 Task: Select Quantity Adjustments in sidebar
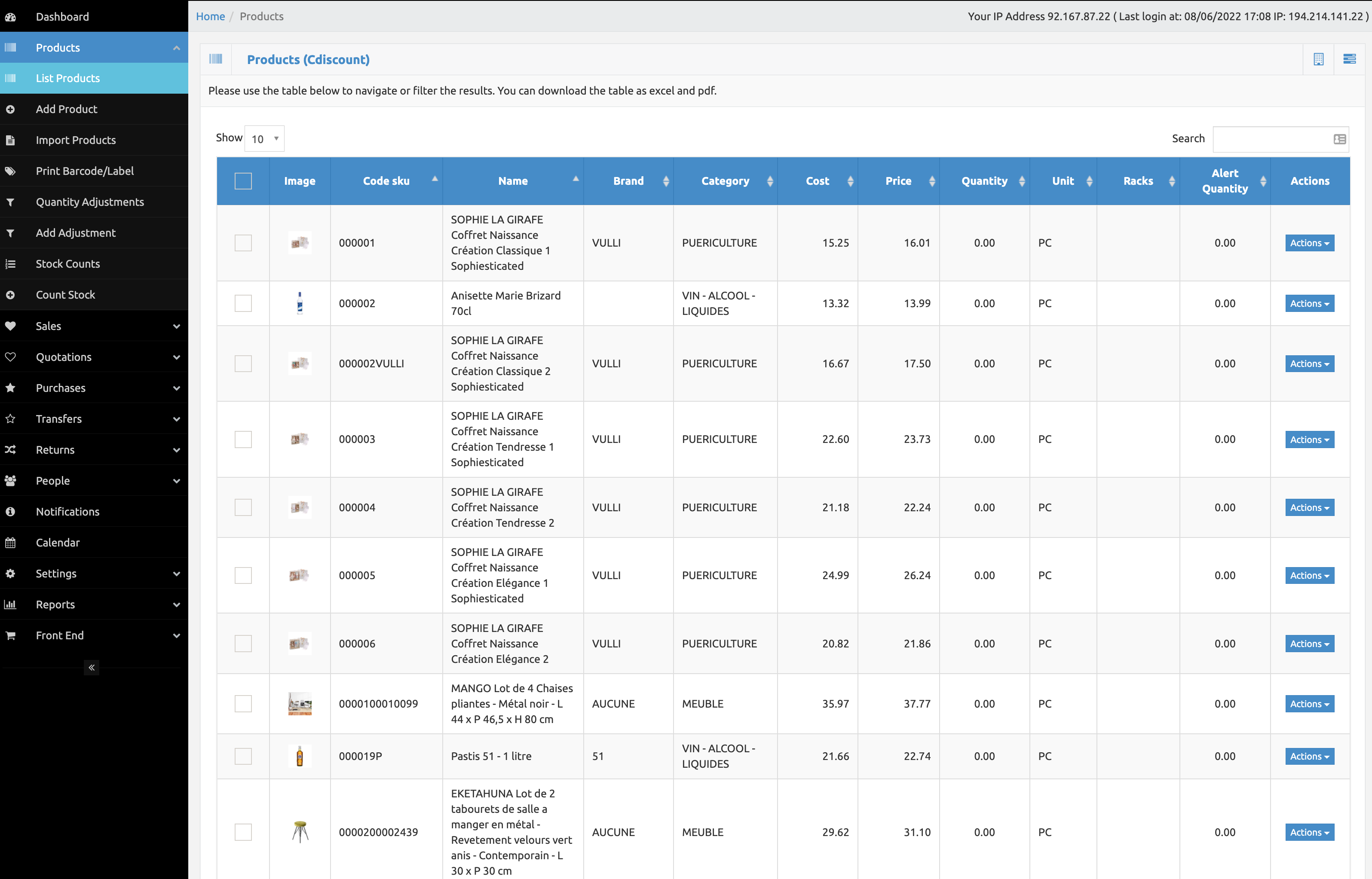pyautogui.click(x=94, y=202)
